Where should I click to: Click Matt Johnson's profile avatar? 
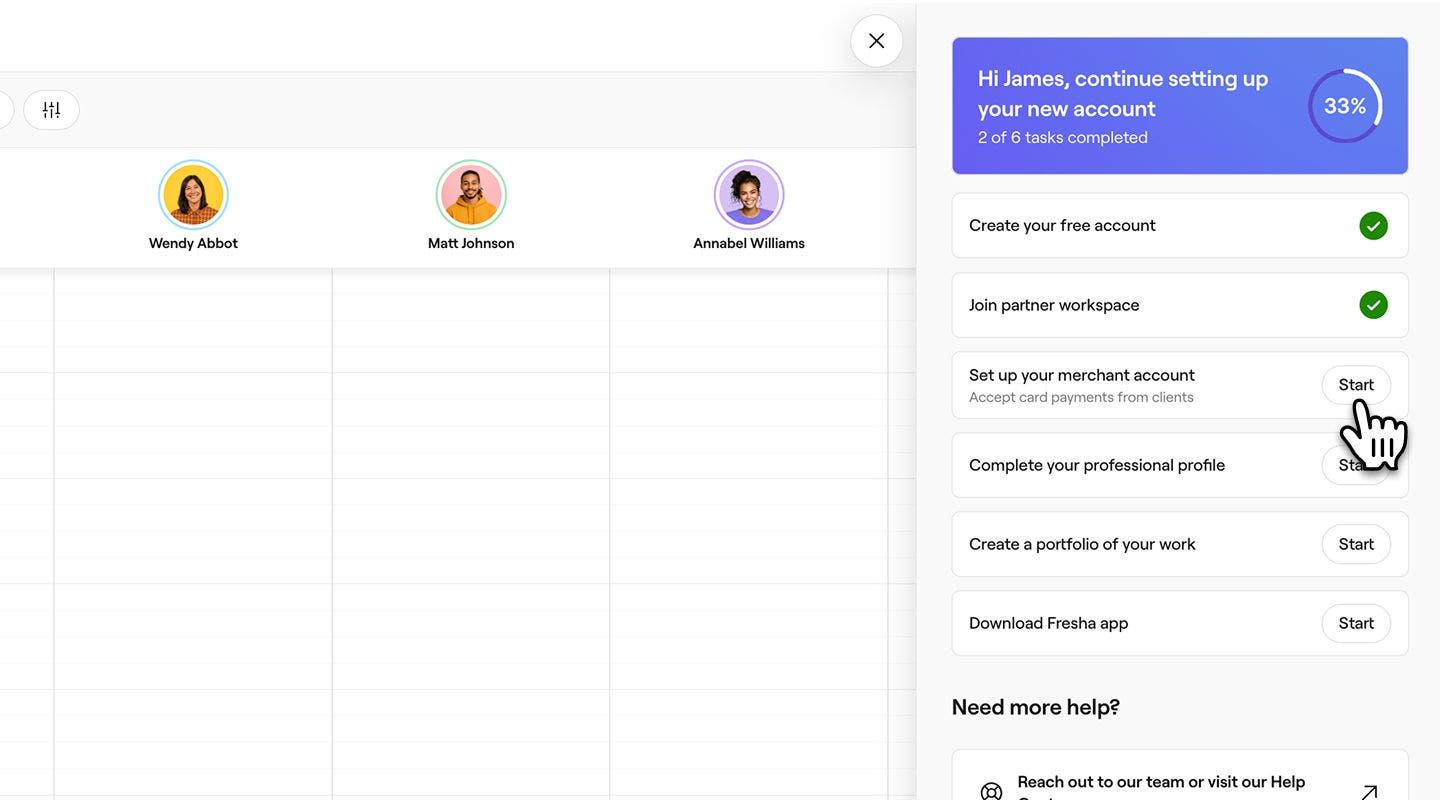[x=471, y=195]
